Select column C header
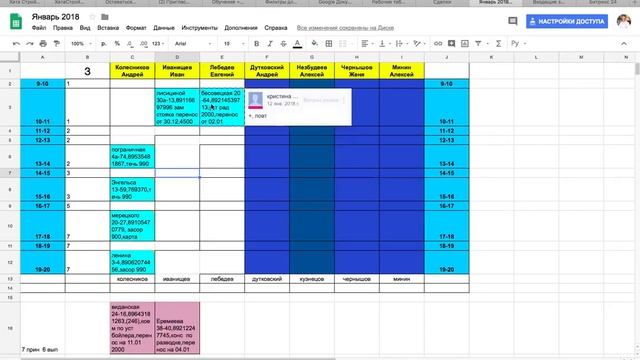The height and width of the screenshot is (360, 640). 132,57
